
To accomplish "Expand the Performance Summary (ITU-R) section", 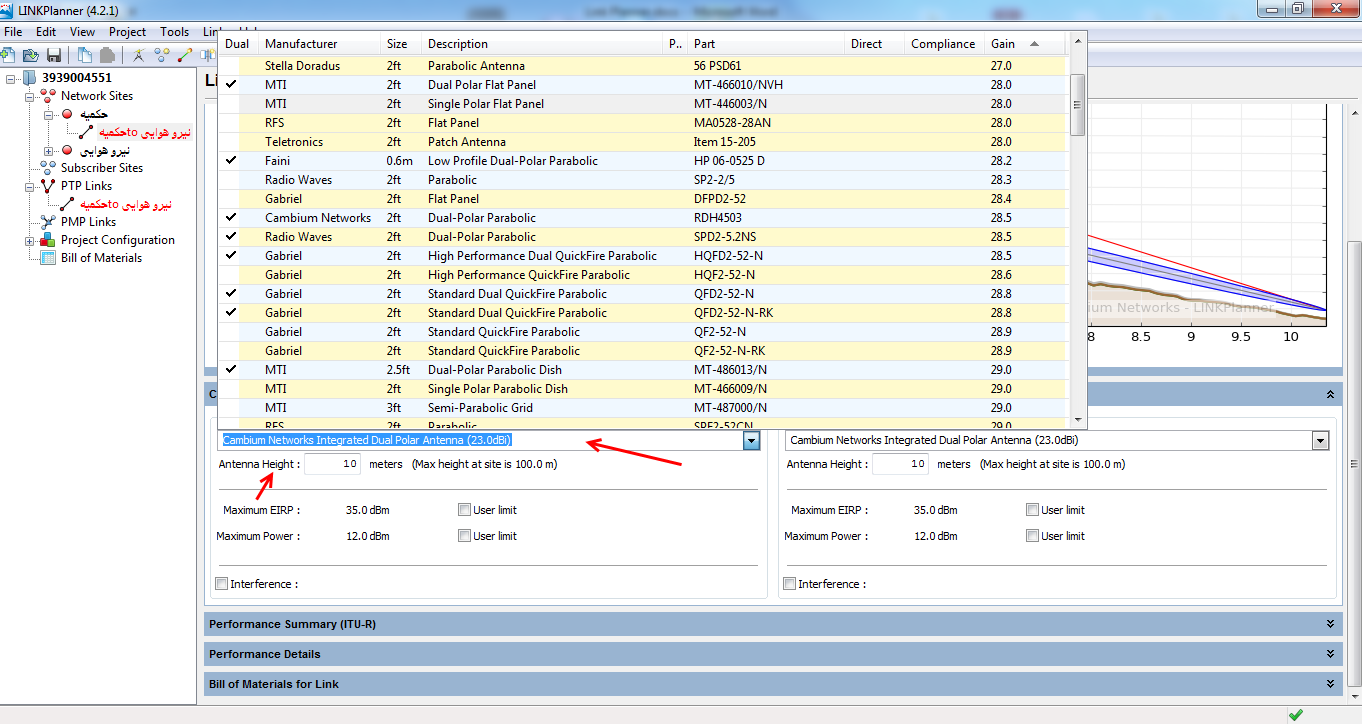I will pyautogui.click(x=771, y=624).
